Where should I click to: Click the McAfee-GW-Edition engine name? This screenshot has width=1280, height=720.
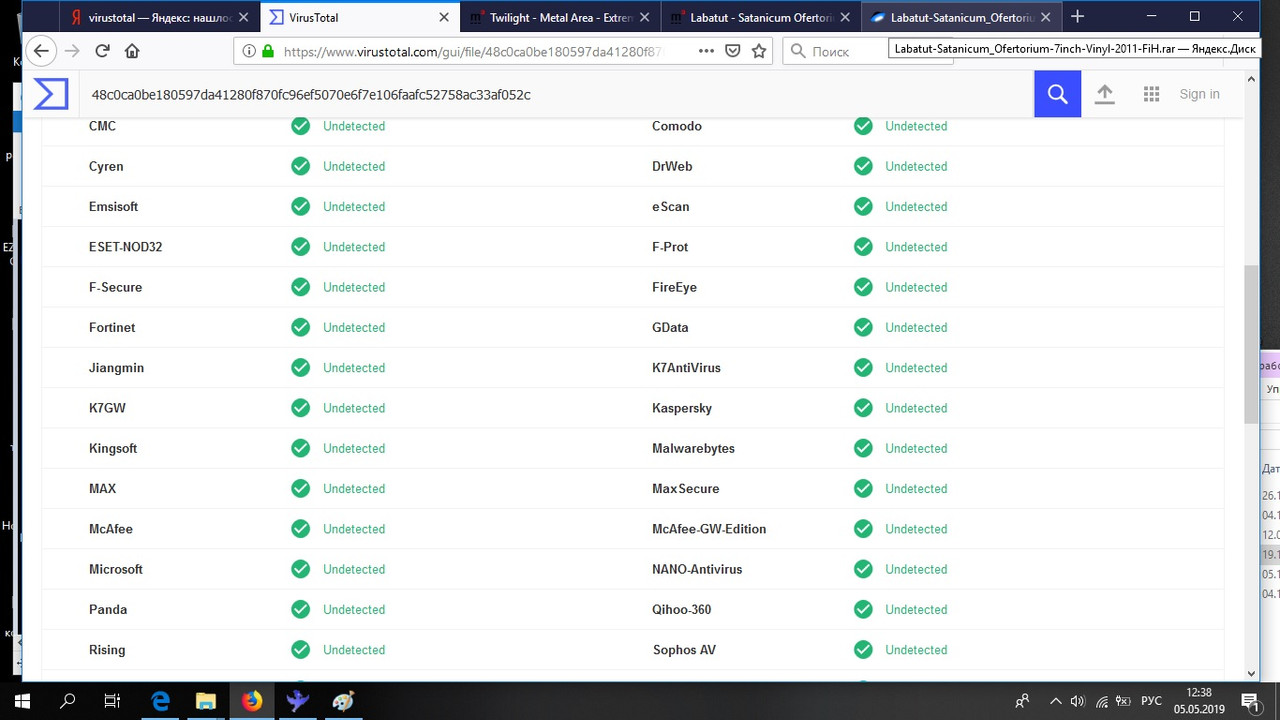point(709,529)
